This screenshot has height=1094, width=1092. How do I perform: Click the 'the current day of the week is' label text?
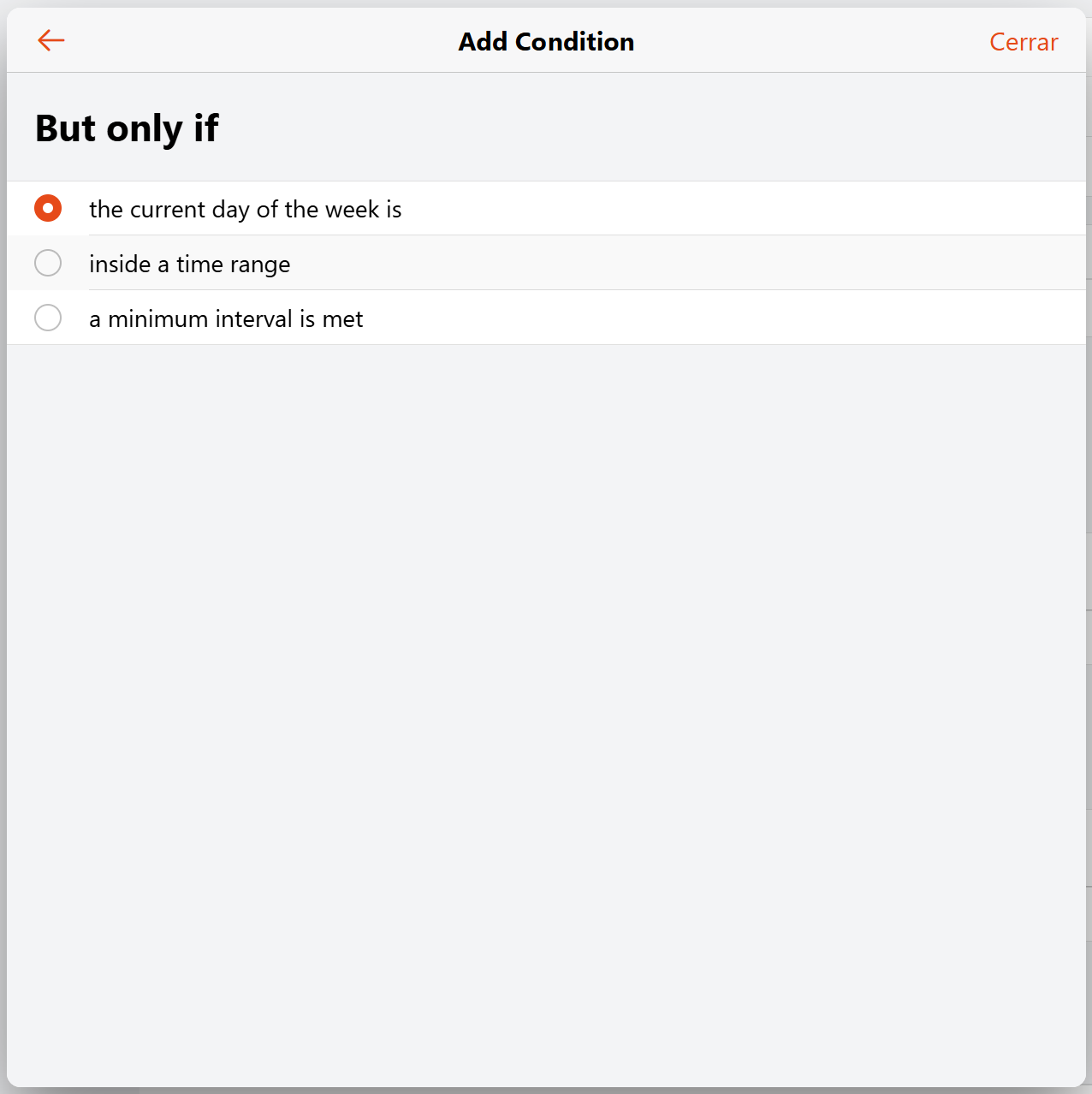tap(245, 210)
